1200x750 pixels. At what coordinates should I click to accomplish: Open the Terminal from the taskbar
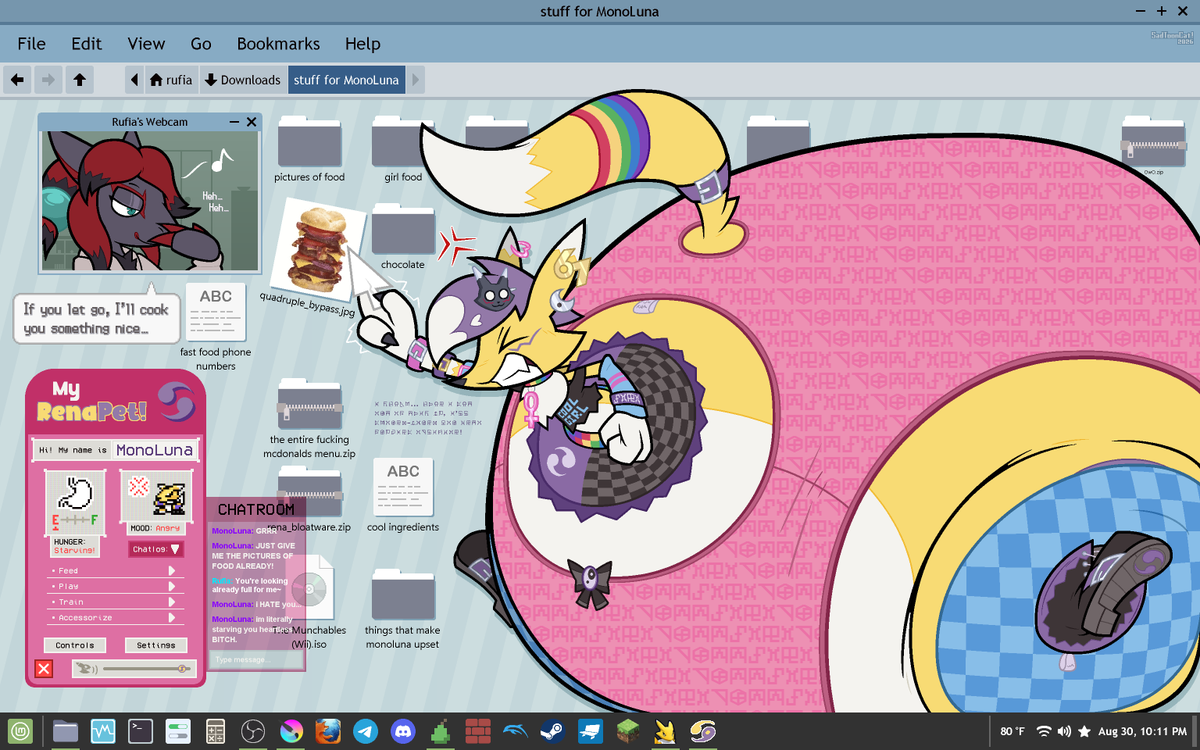pos(141,731)
